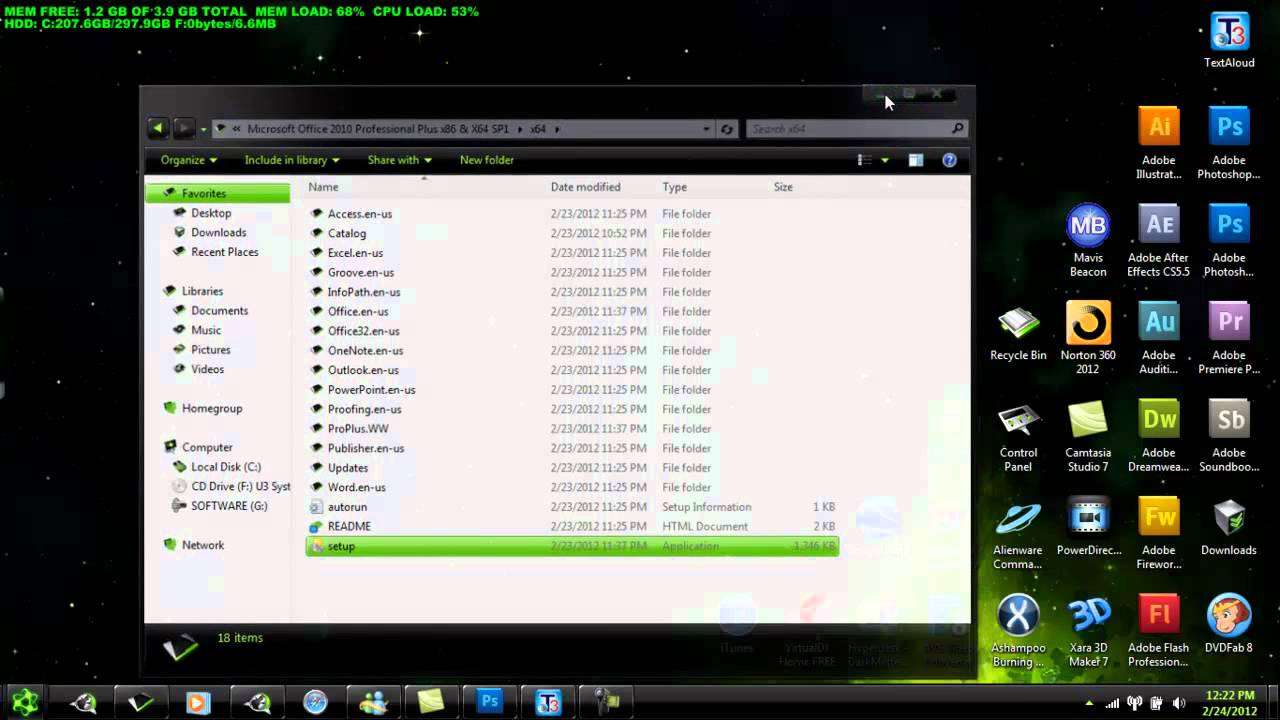Click the Start orb button

pyautogui.click(x=25, y=702)
